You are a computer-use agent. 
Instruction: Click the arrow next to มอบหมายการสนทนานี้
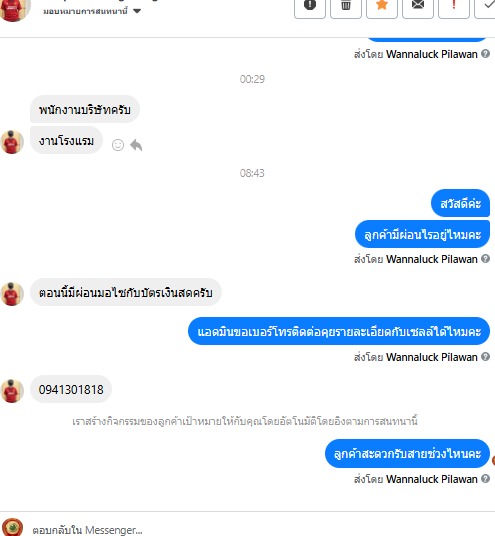click(x=137, y=11)
